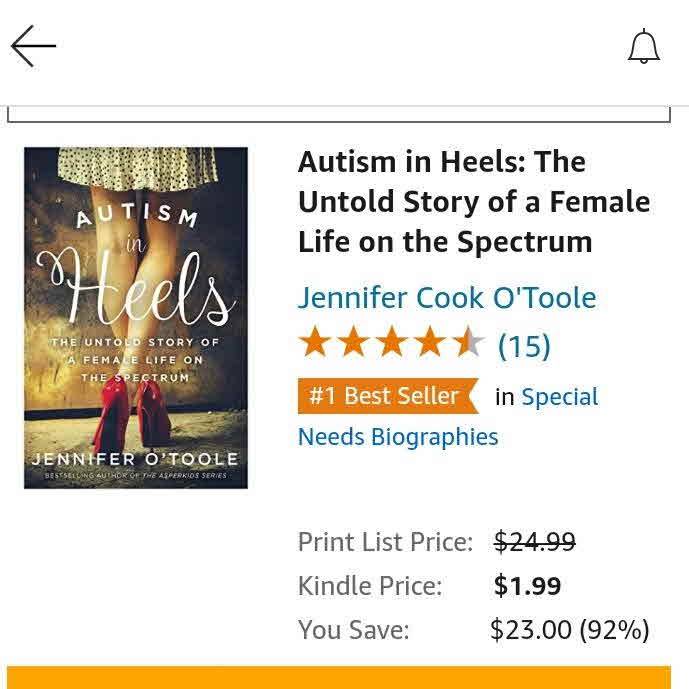Open author Jennifer Cook O'Toole's page
This screenshot has width=689, height=689.
(x=446, y=298)
